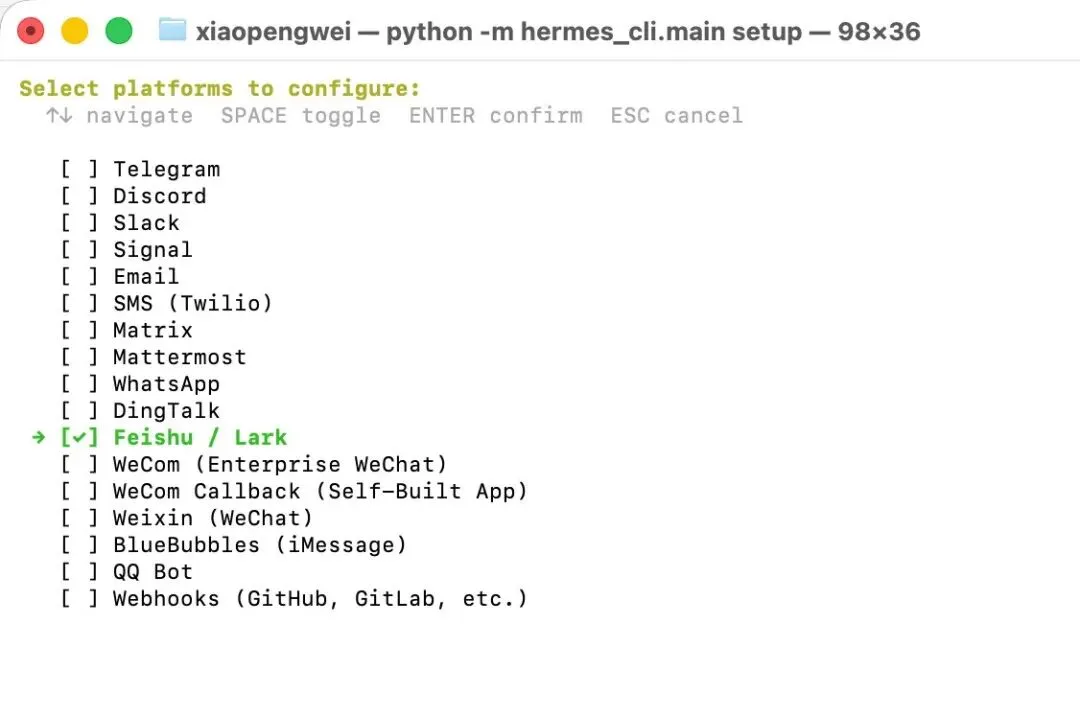1080x716 pixels.
Task: Click the red close window button
Action: (31, 31)
